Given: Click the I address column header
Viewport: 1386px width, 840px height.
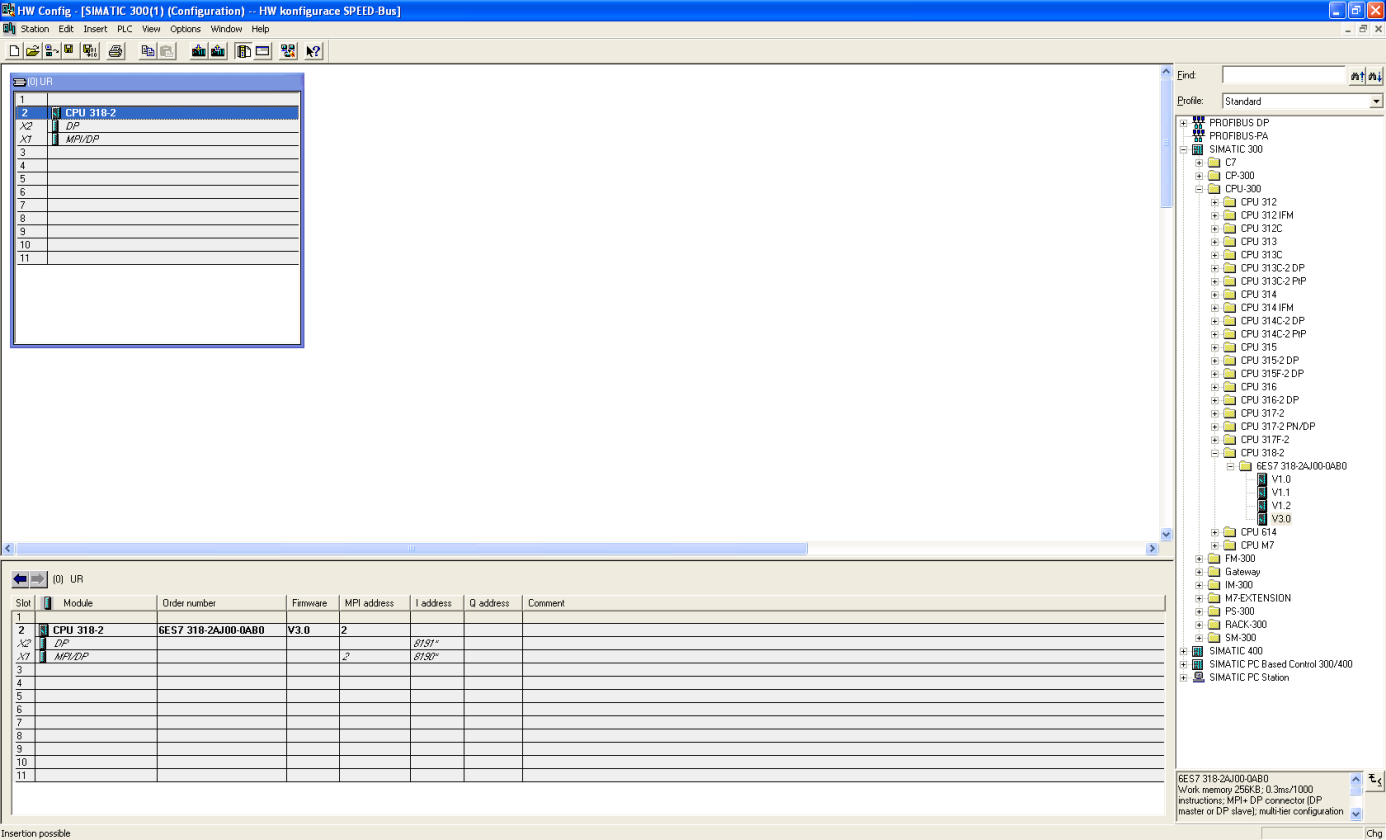Looking at the screenshot, I should [x=437, y=603].
